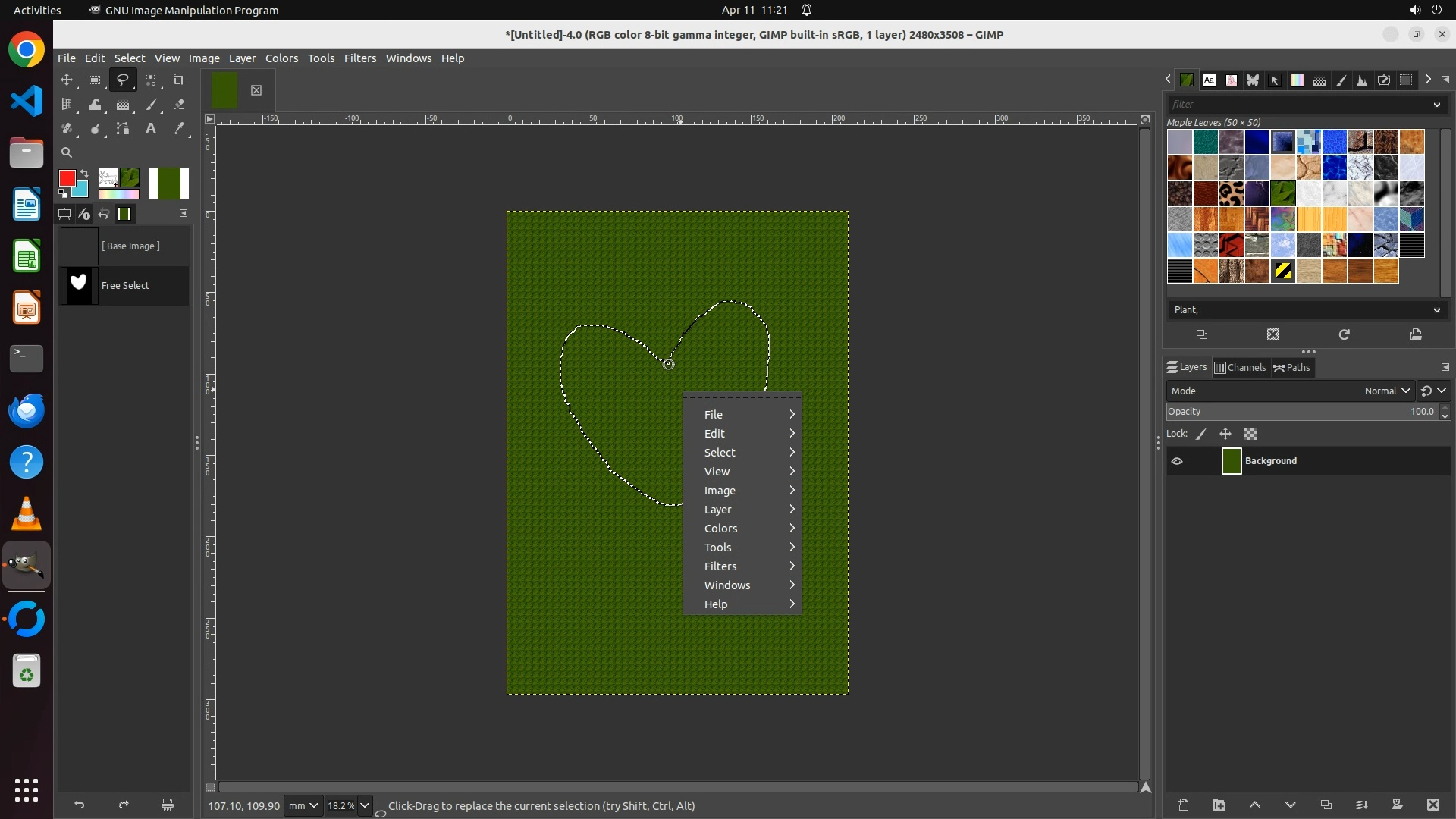Click the Free Select undo history entry
The image size is (1456, 819).
tap(125, 286)
